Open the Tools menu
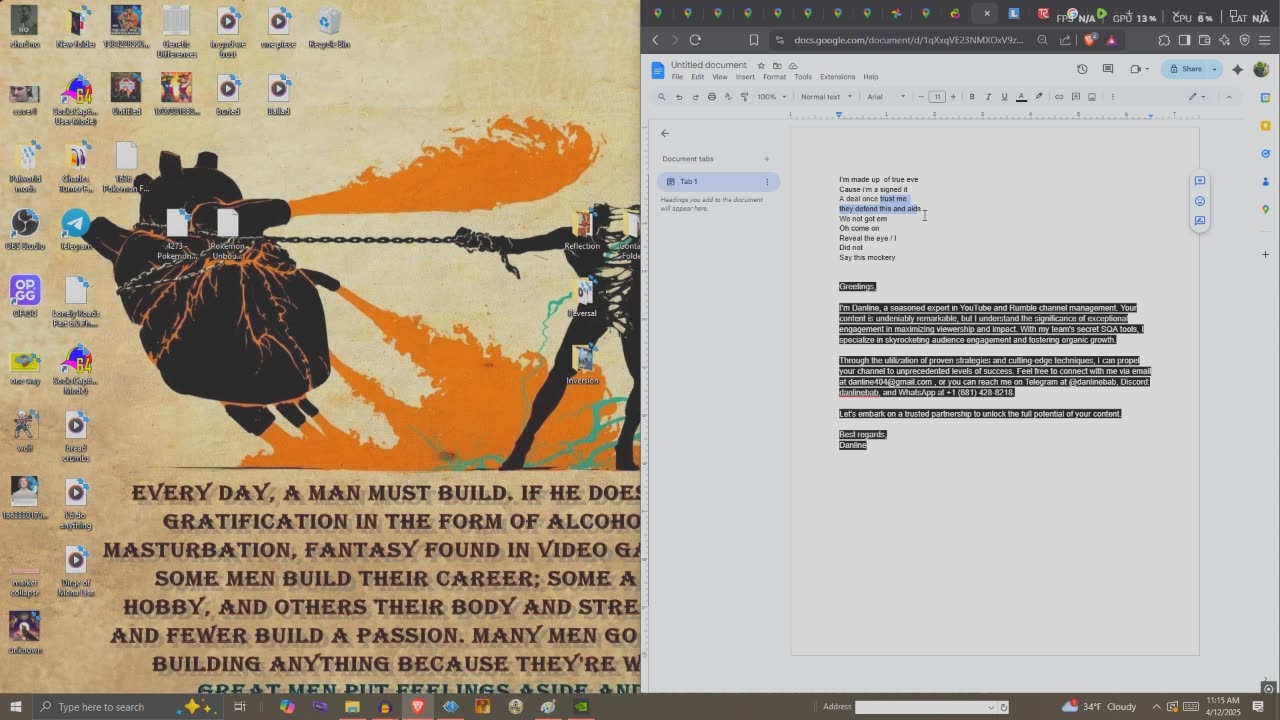 [803, 77]
